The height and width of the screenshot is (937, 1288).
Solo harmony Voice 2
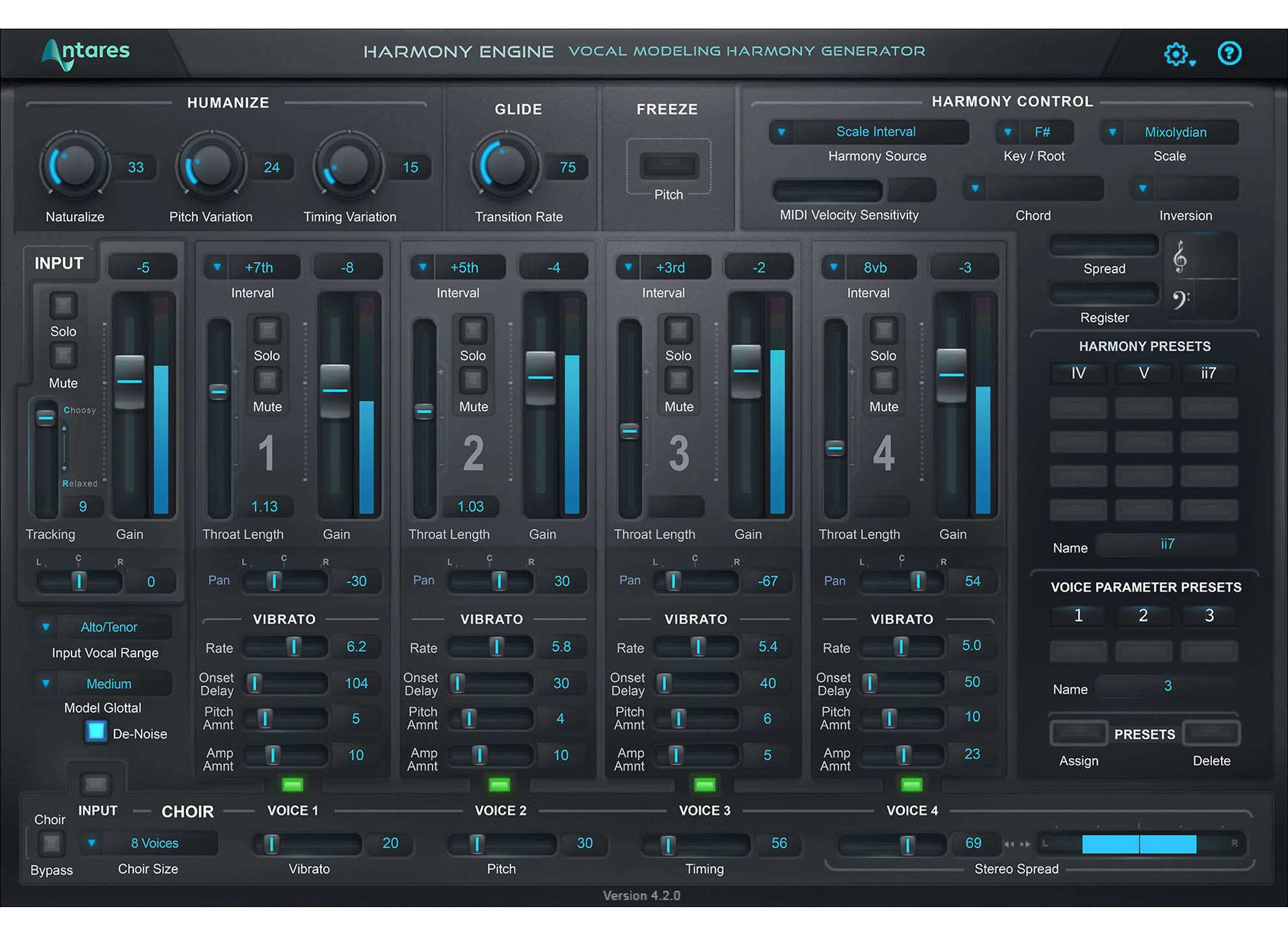(473, 330)
